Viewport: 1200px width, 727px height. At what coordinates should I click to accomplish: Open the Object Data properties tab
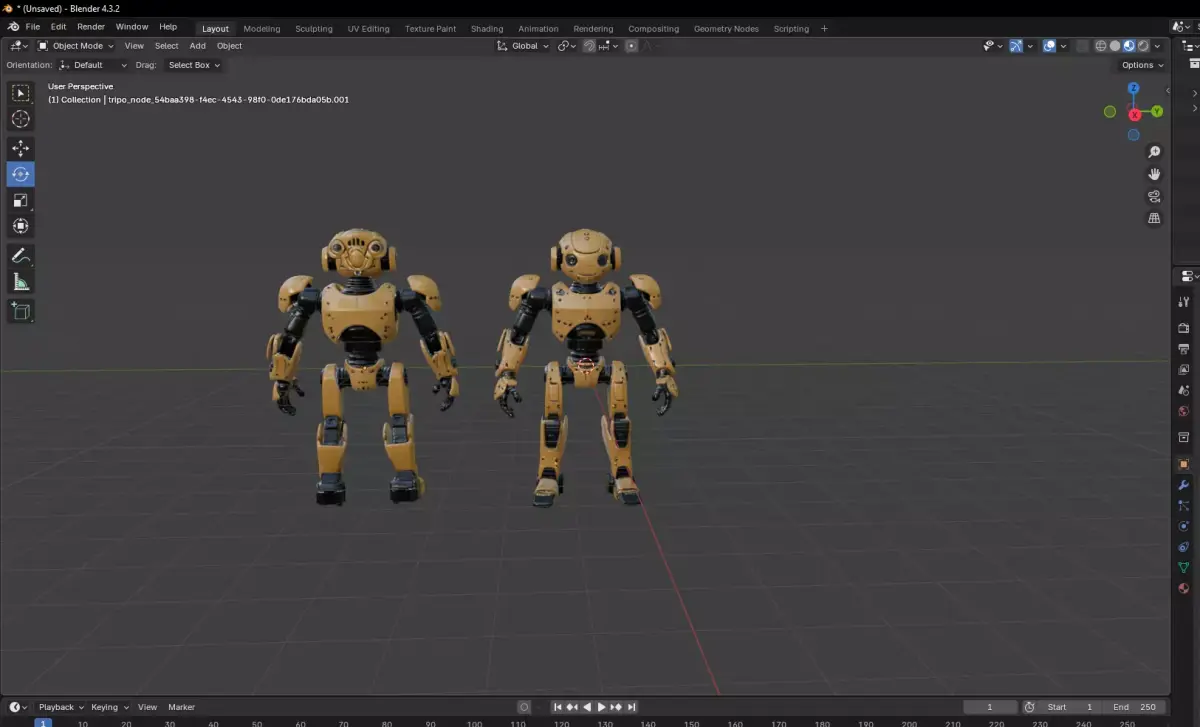pyautogui.click(x=1184, y=567)
